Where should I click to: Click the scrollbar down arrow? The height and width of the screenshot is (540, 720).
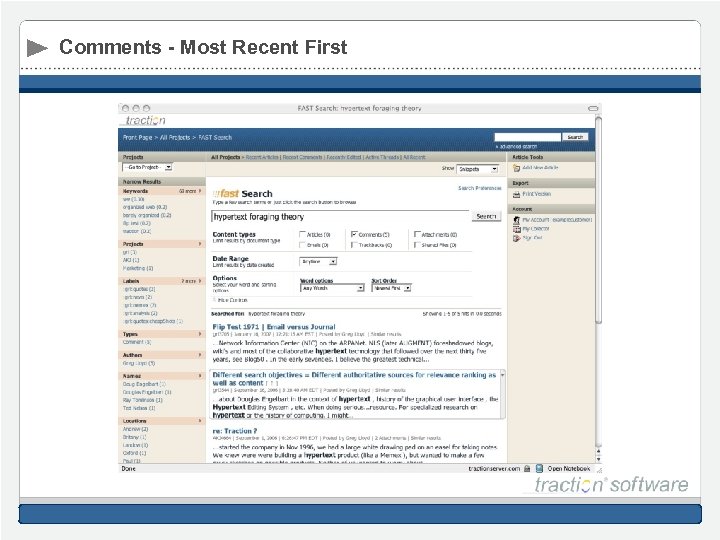[x=598, y=459]
